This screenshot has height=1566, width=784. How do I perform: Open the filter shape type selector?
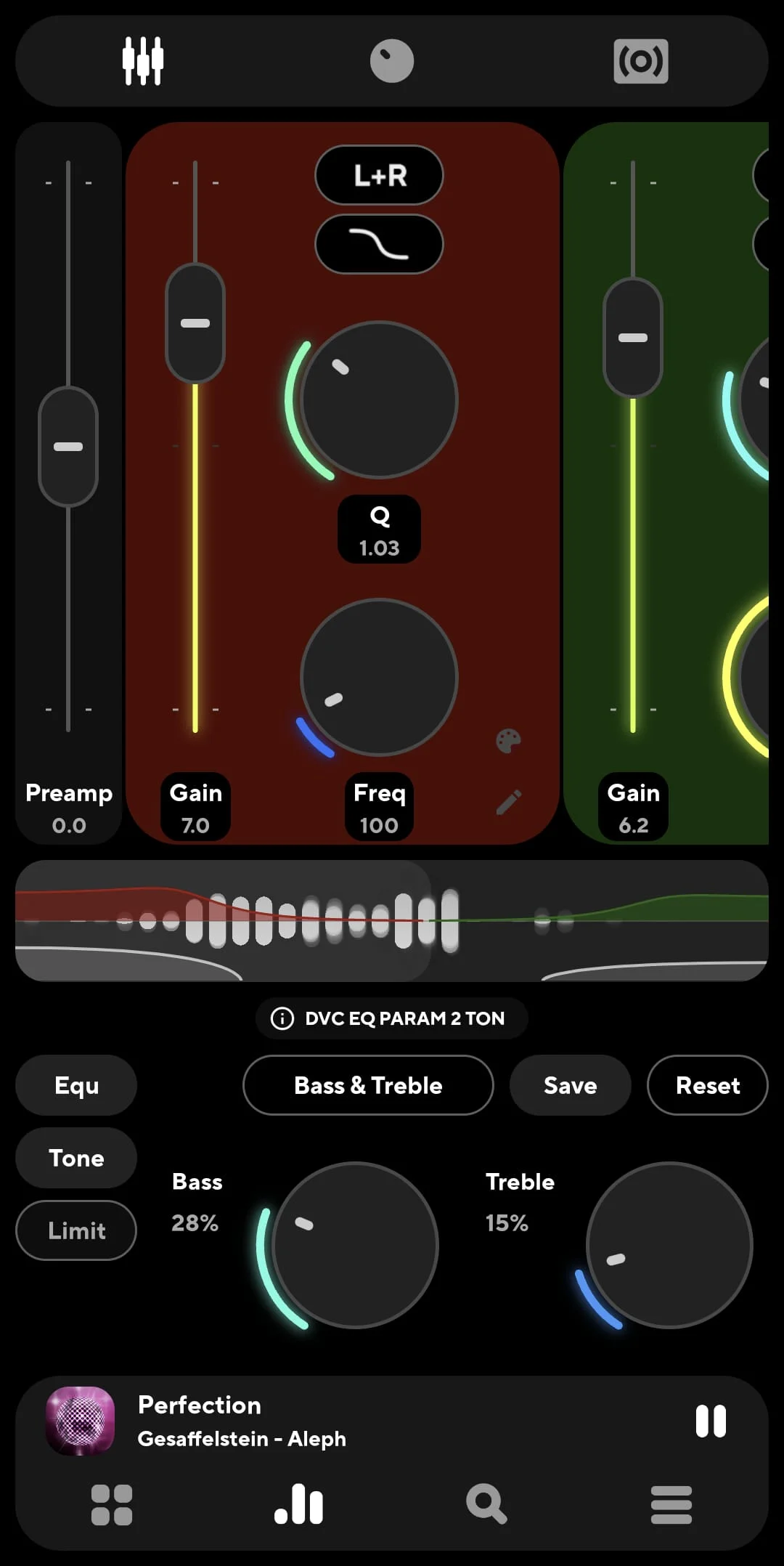379,244
